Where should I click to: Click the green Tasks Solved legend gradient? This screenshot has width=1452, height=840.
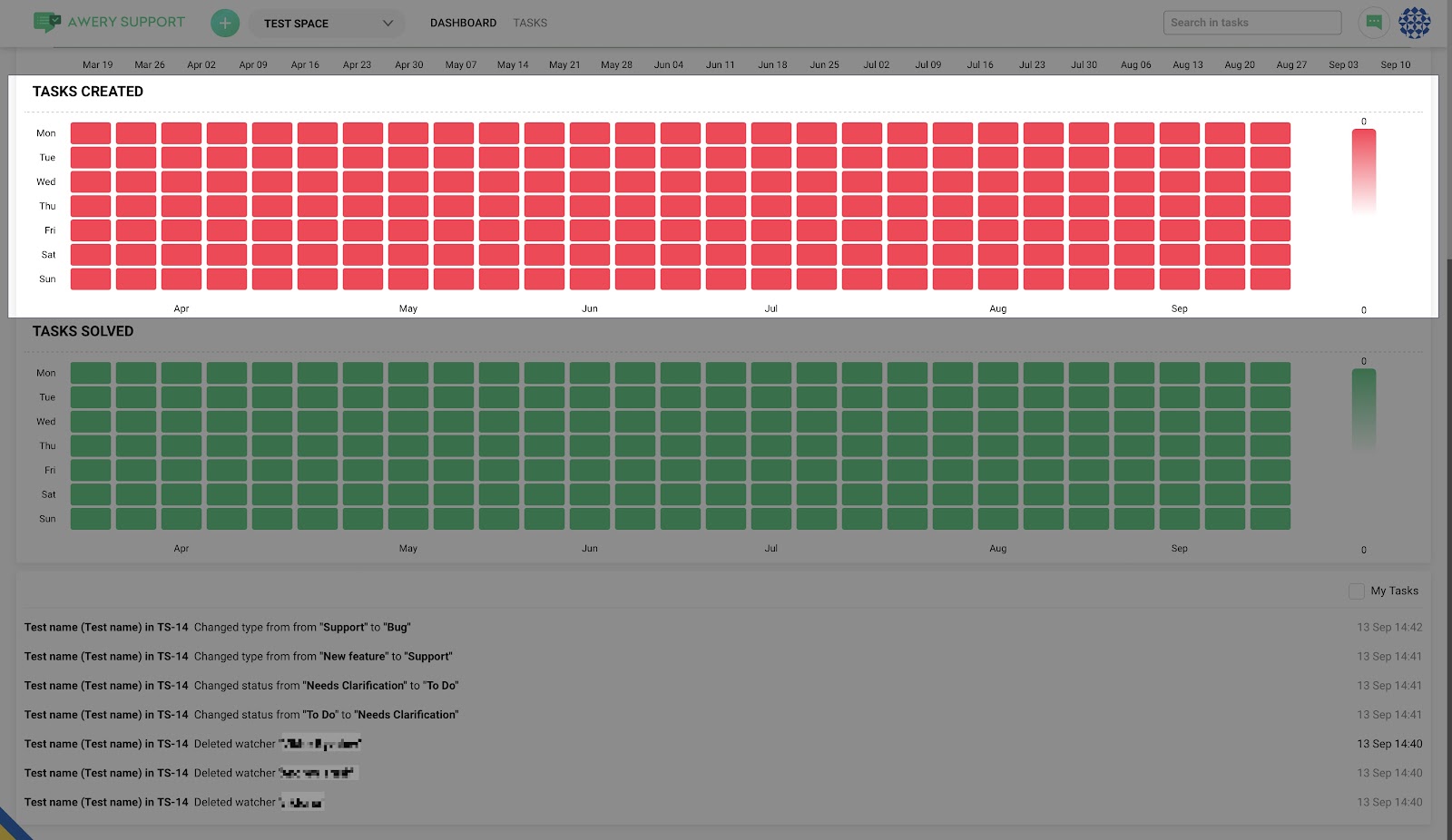1363,410
